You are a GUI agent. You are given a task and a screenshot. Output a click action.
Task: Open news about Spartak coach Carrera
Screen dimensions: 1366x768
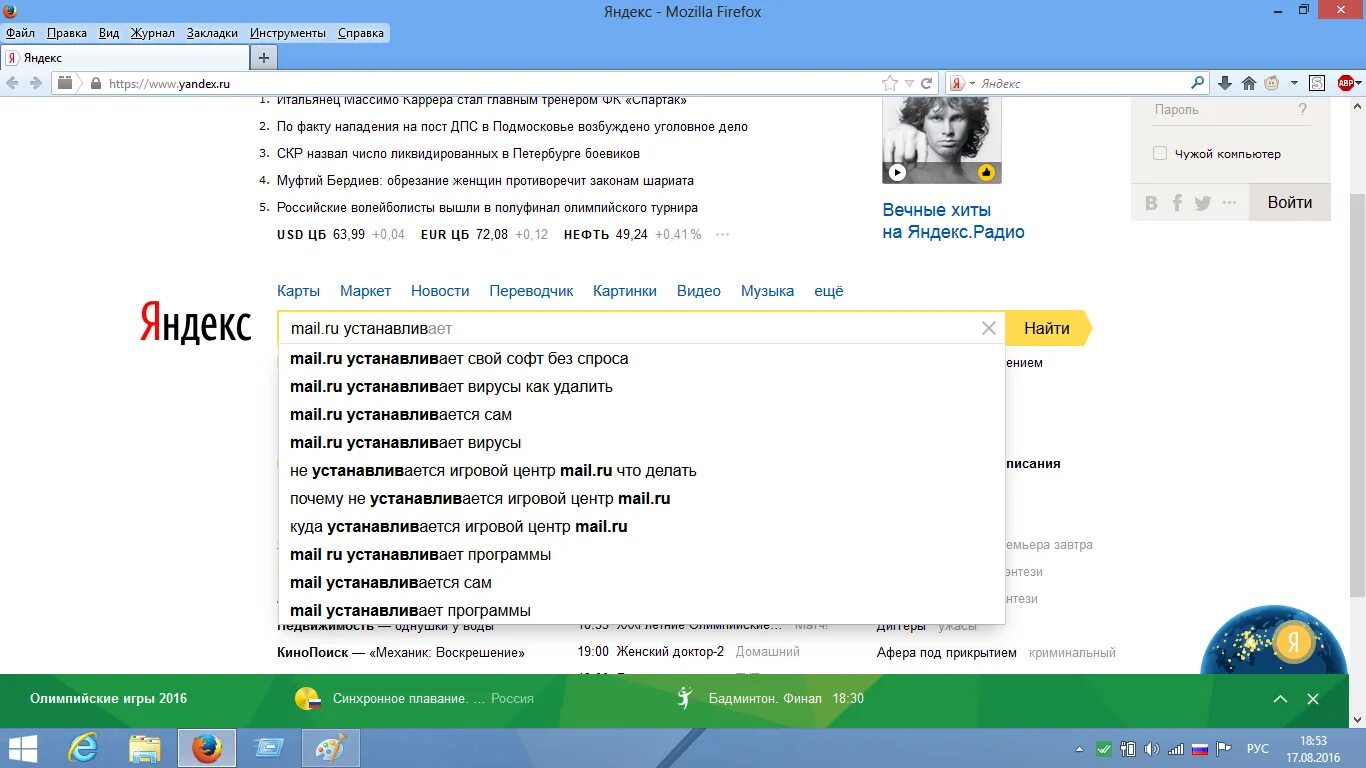[x=481, y=100]
